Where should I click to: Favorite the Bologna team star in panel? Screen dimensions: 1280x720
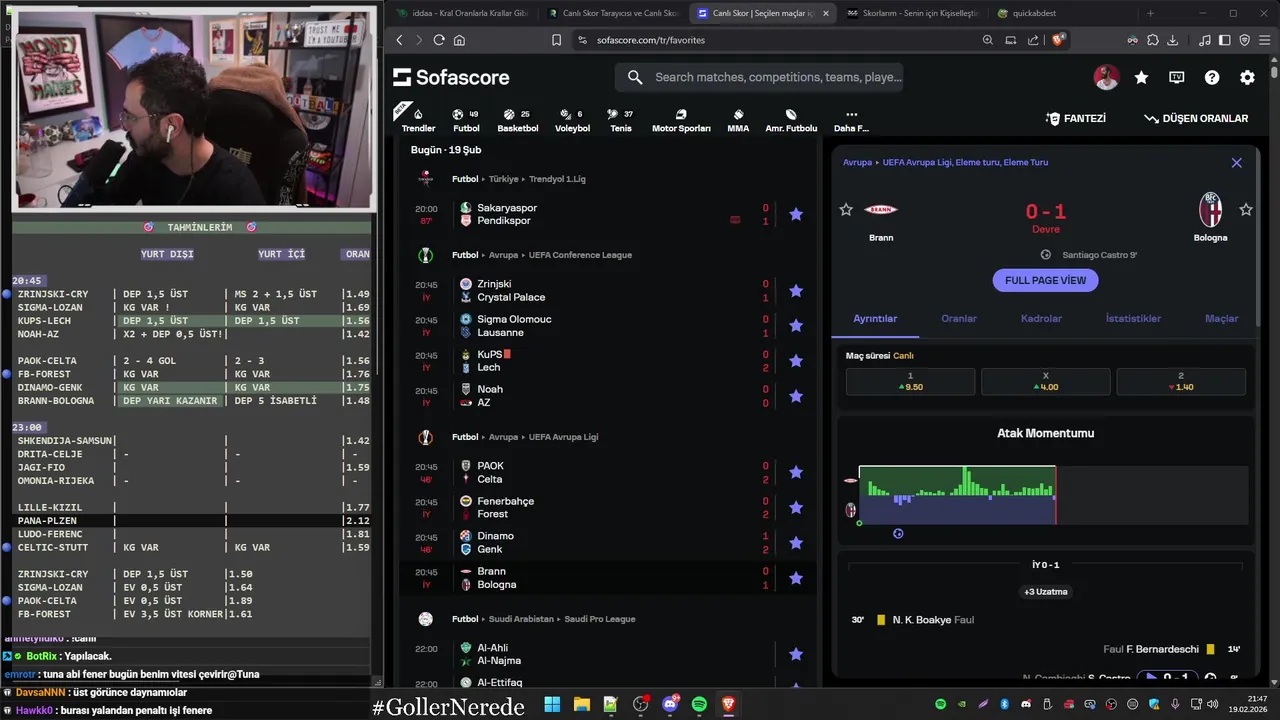pos(1246,209)
